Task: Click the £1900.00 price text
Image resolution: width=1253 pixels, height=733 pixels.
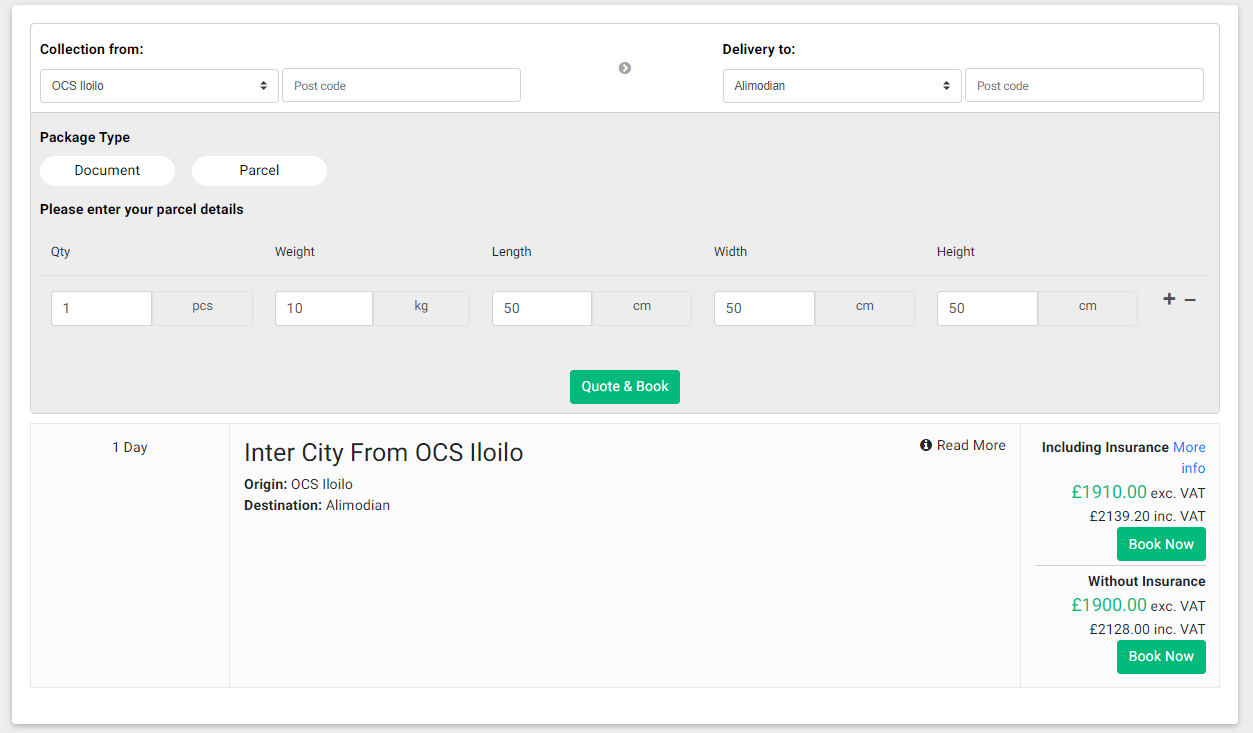Action: click(x=1109, y=605)
